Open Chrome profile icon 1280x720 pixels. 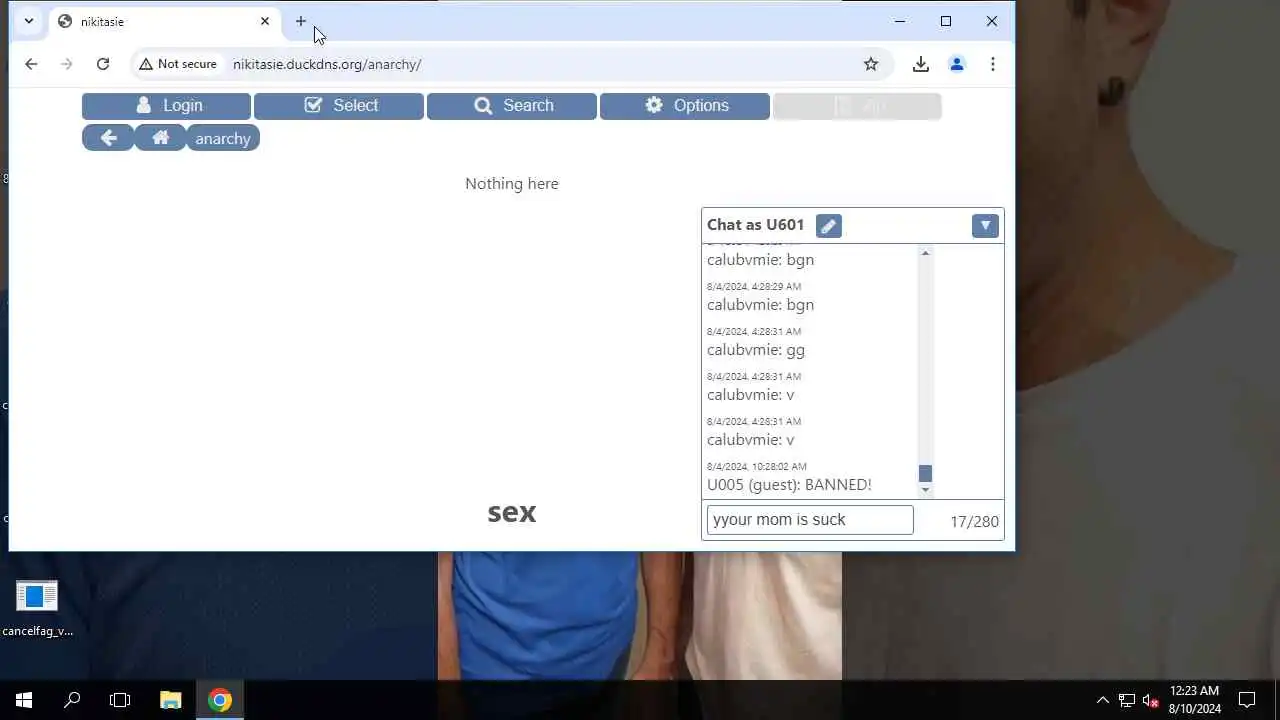[x=957, y=64]
